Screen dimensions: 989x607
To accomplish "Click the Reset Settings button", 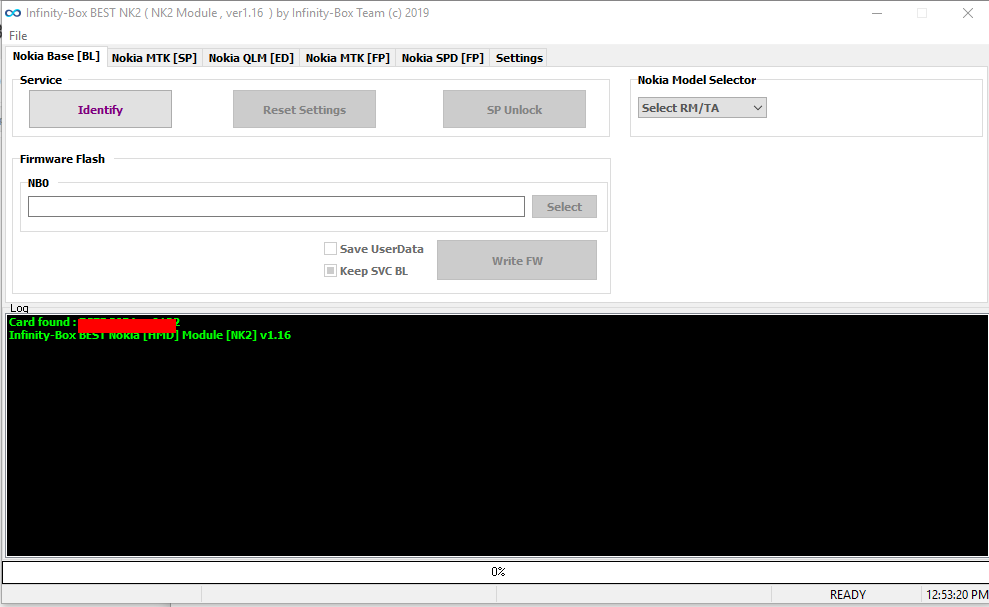I will (304, 109).
